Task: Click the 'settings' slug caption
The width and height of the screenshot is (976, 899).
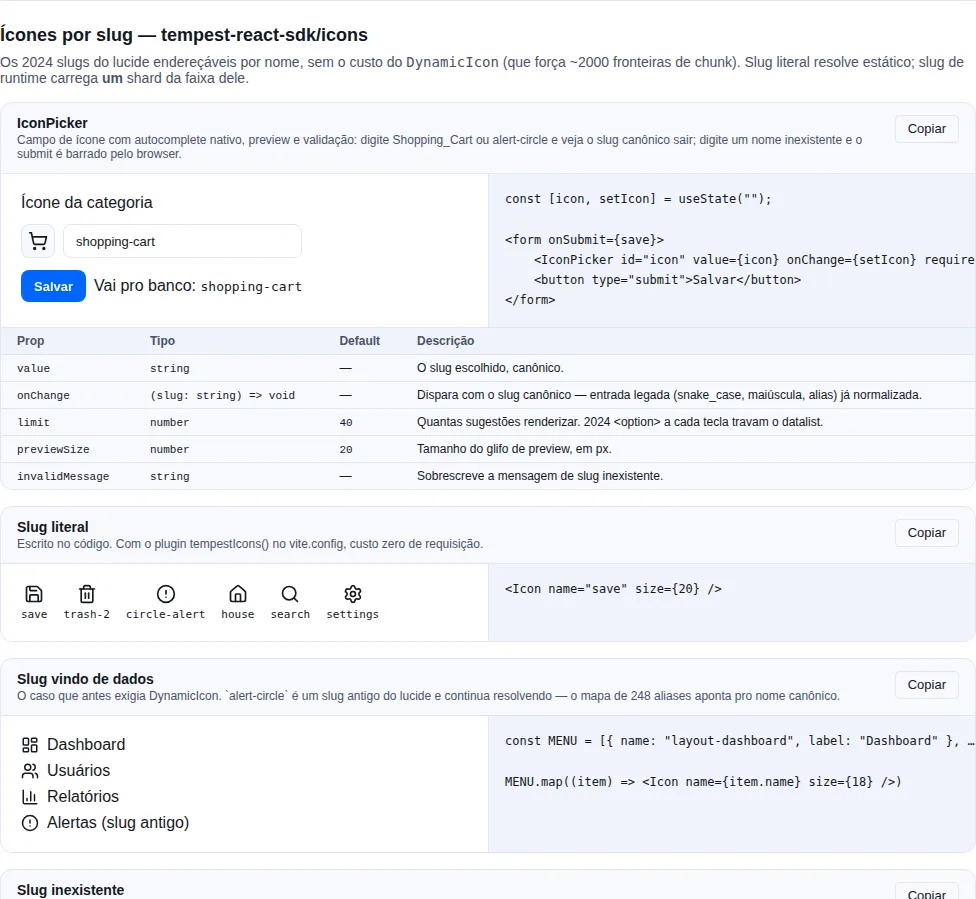Action: tap(352, 614)
